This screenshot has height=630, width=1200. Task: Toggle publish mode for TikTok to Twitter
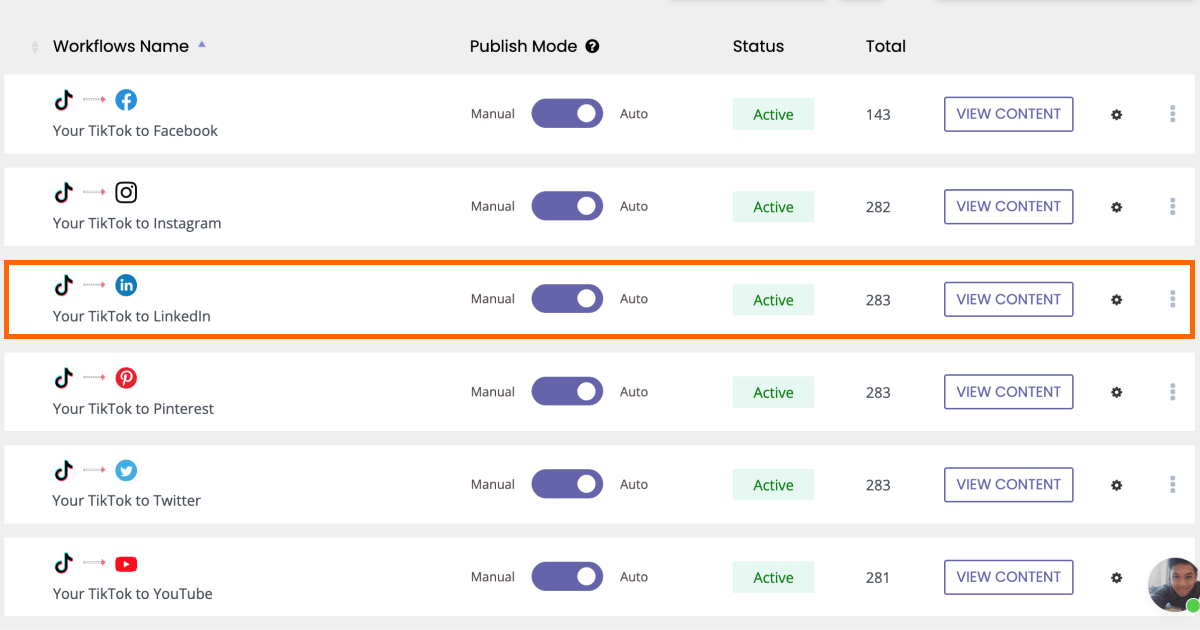(567, 484)
